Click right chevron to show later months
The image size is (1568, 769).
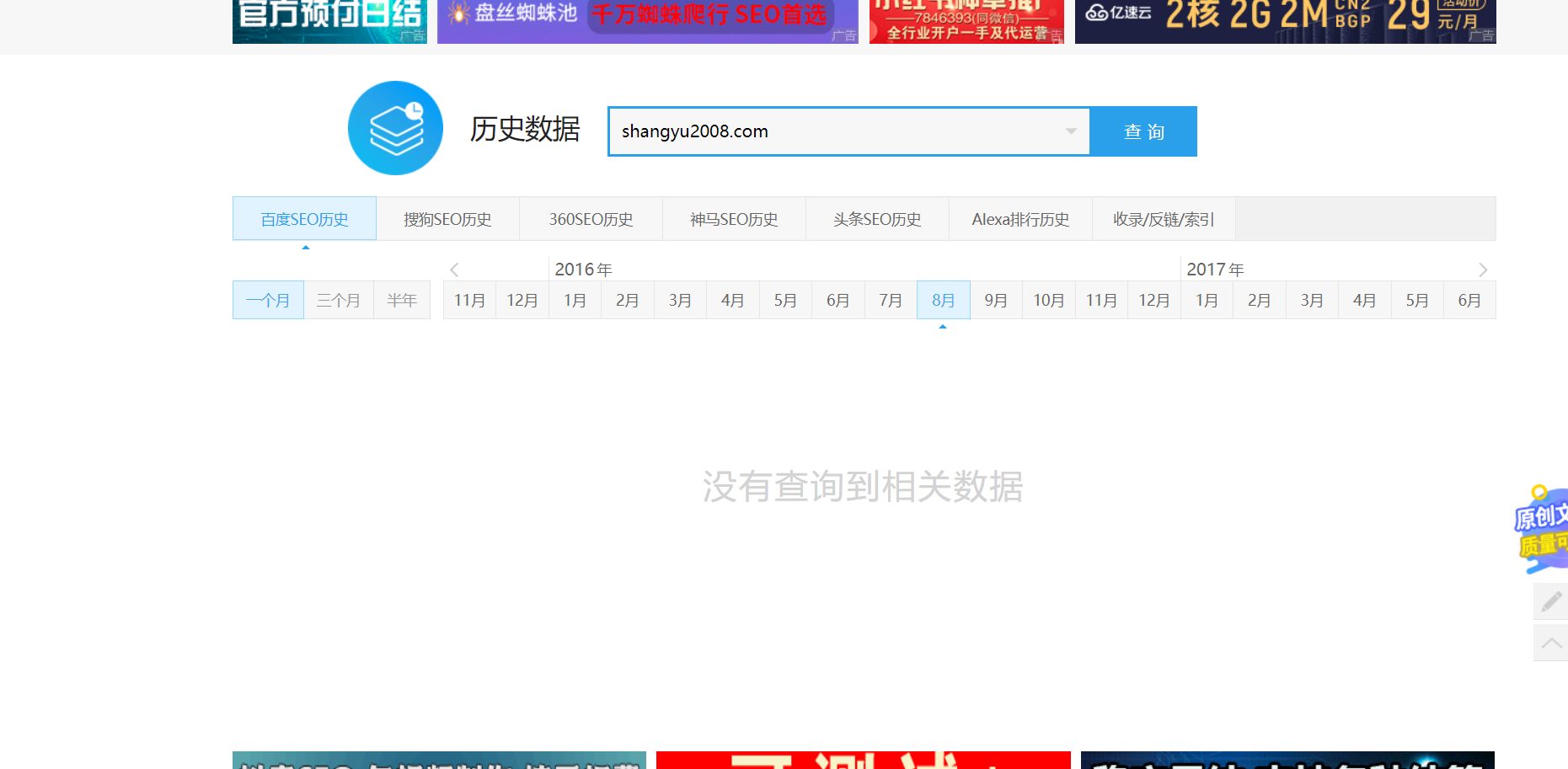tap(1483, 270)
